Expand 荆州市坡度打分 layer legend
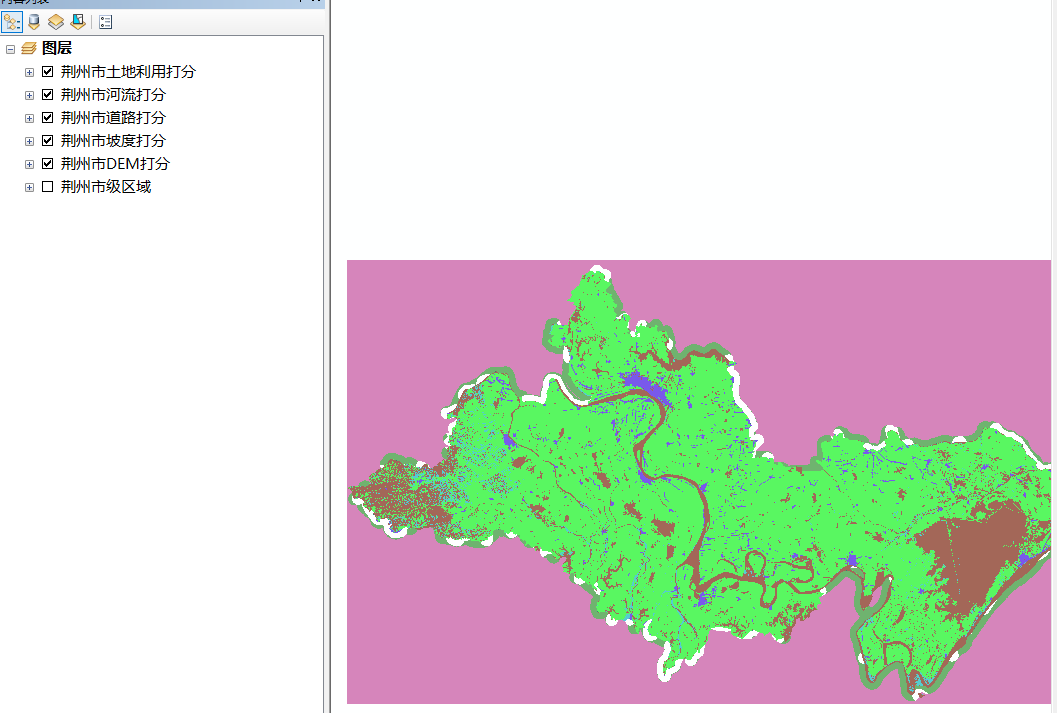This screenshot has width=1057, height=713. pos(29,141)
